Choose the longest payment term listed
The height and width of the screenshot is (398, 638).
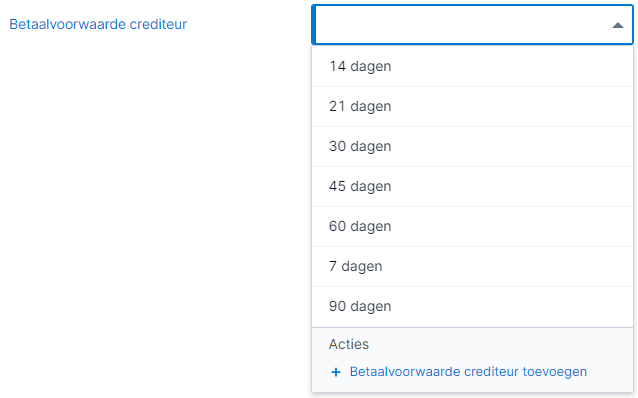tap(472, 306)
